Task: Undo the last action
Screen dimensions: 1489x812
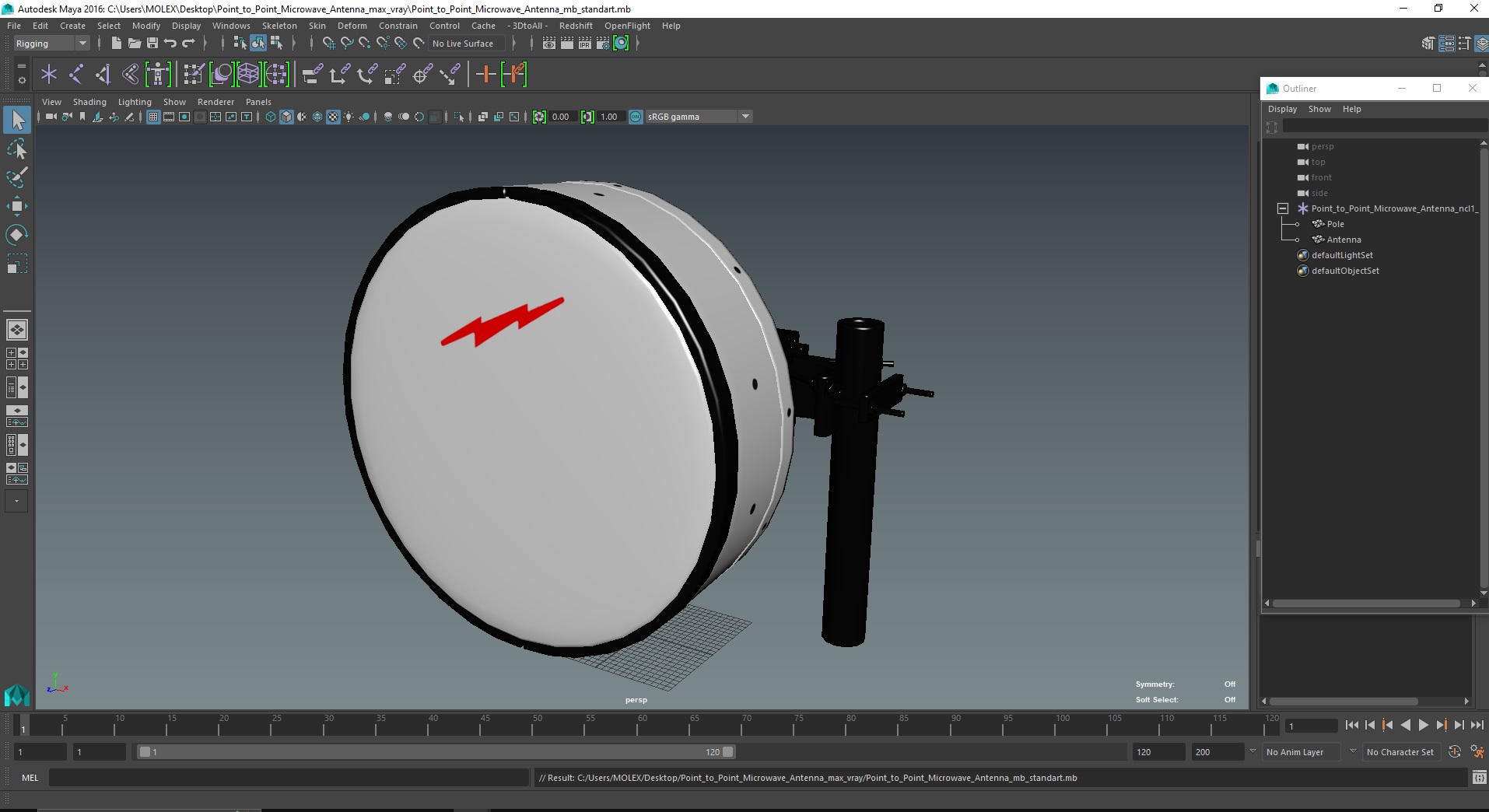Action: click(170, 44)
